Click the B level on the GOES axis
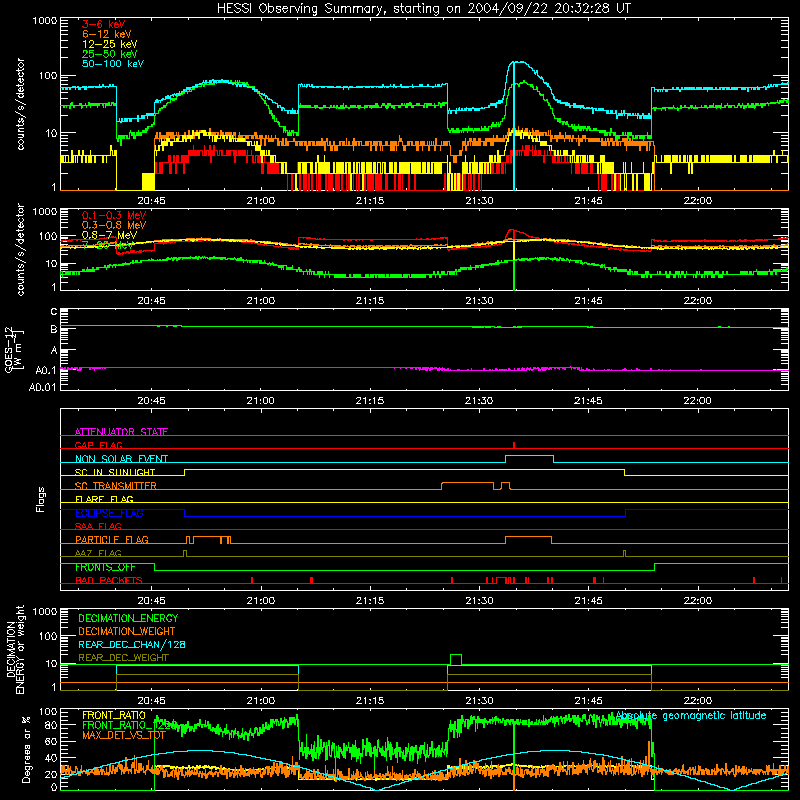This screenshot has width=800, height=800. pyautogui.click(x=54, y=330)
